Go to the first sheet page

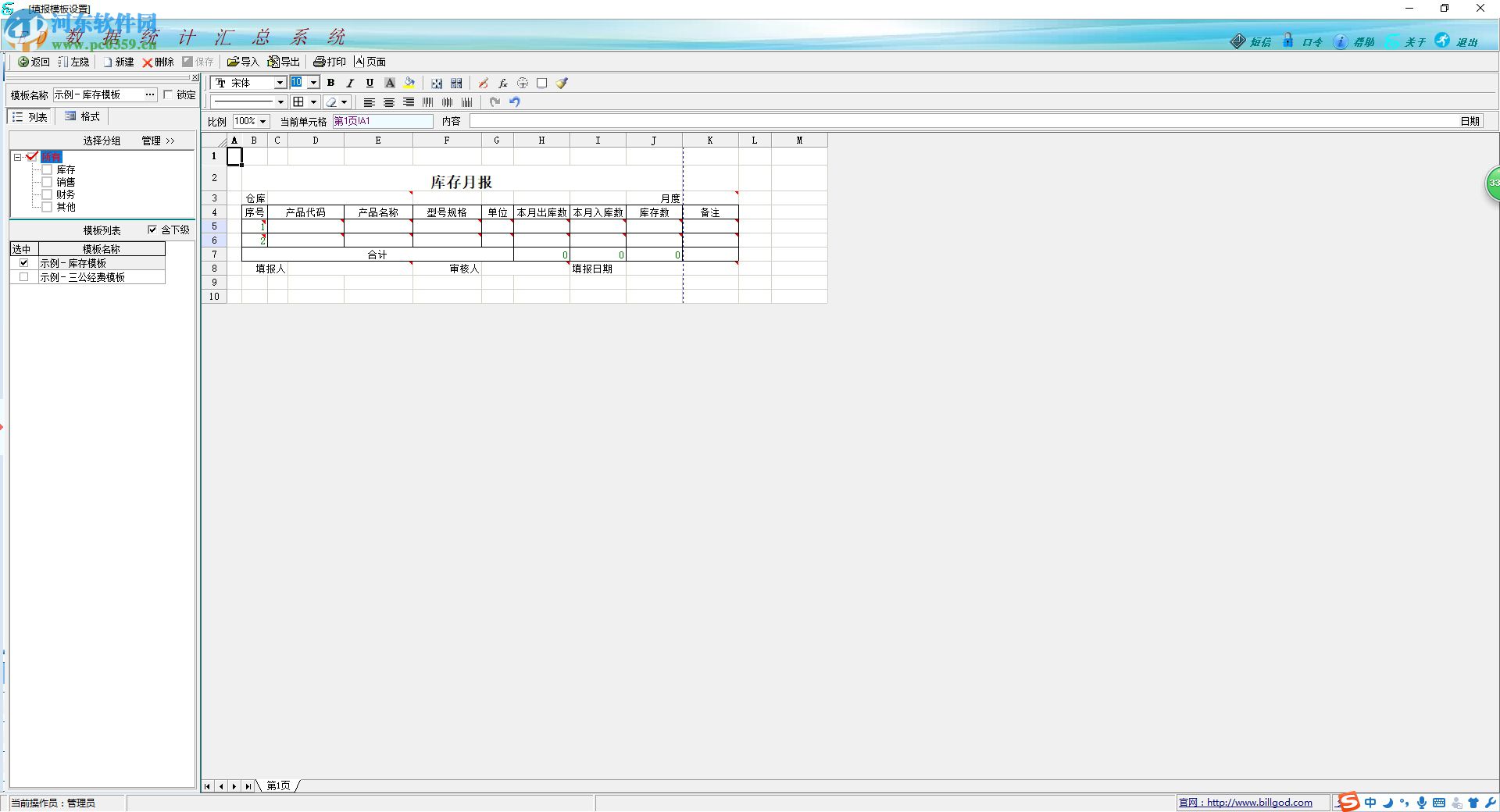coord(207,786)
